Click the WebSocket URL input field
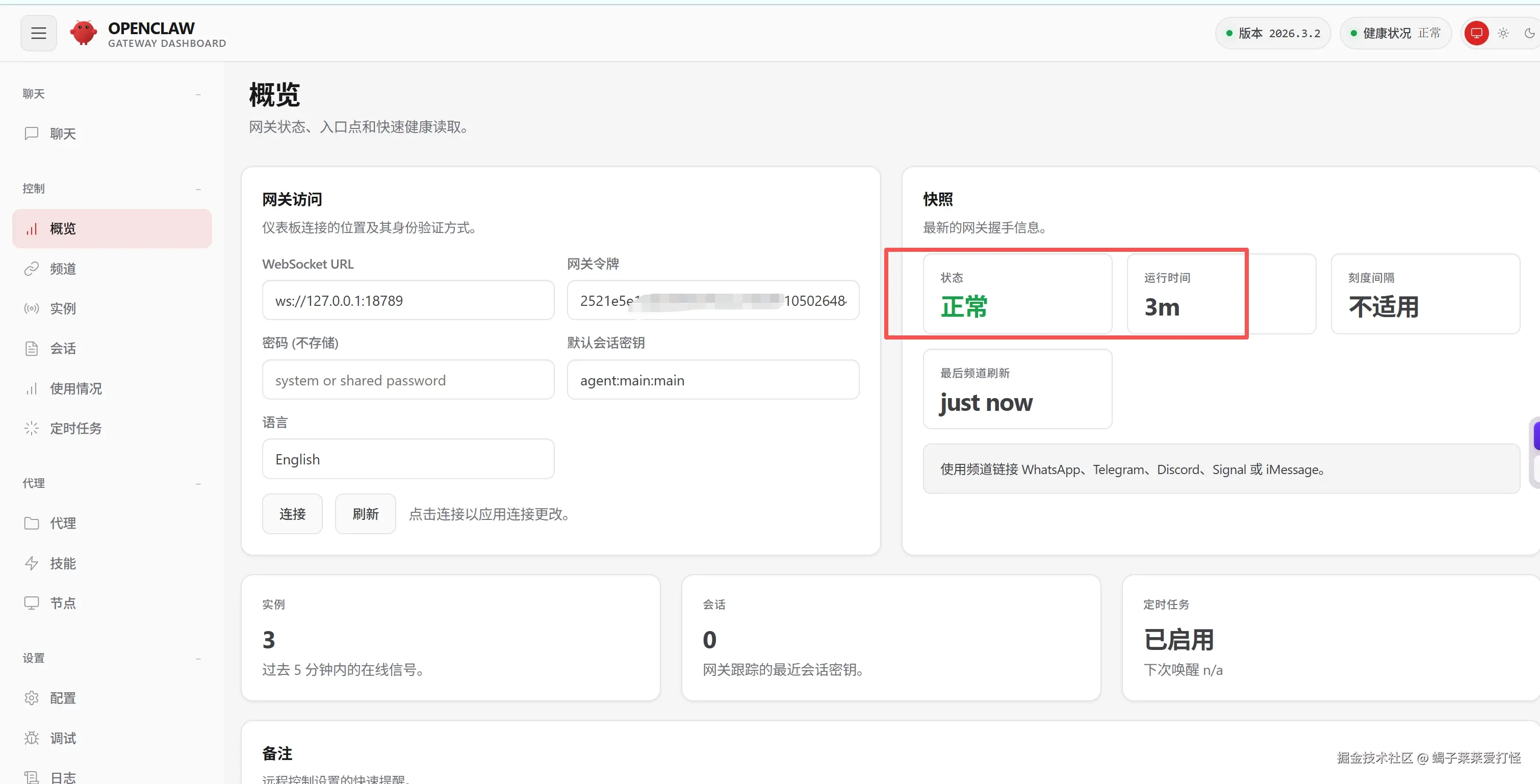The height and width of the screenshot is (784, 1540). tap(408, 301)
